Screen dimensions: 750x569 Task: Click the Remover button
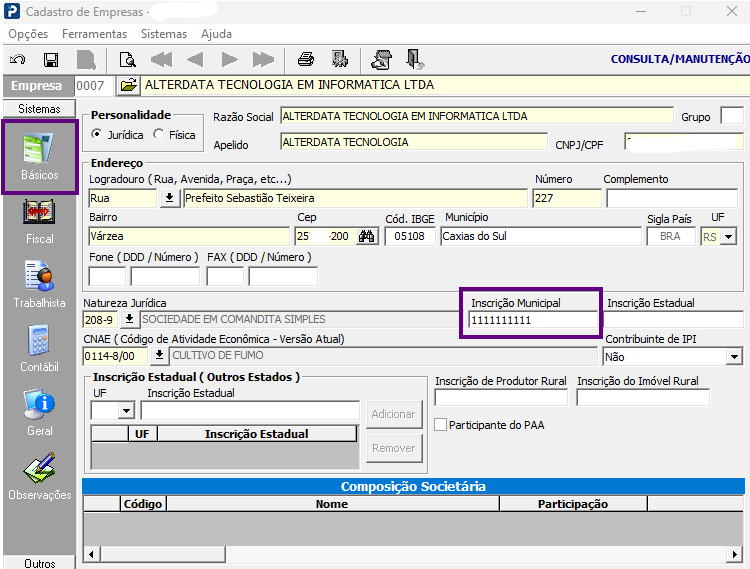[x=394, y=448]
